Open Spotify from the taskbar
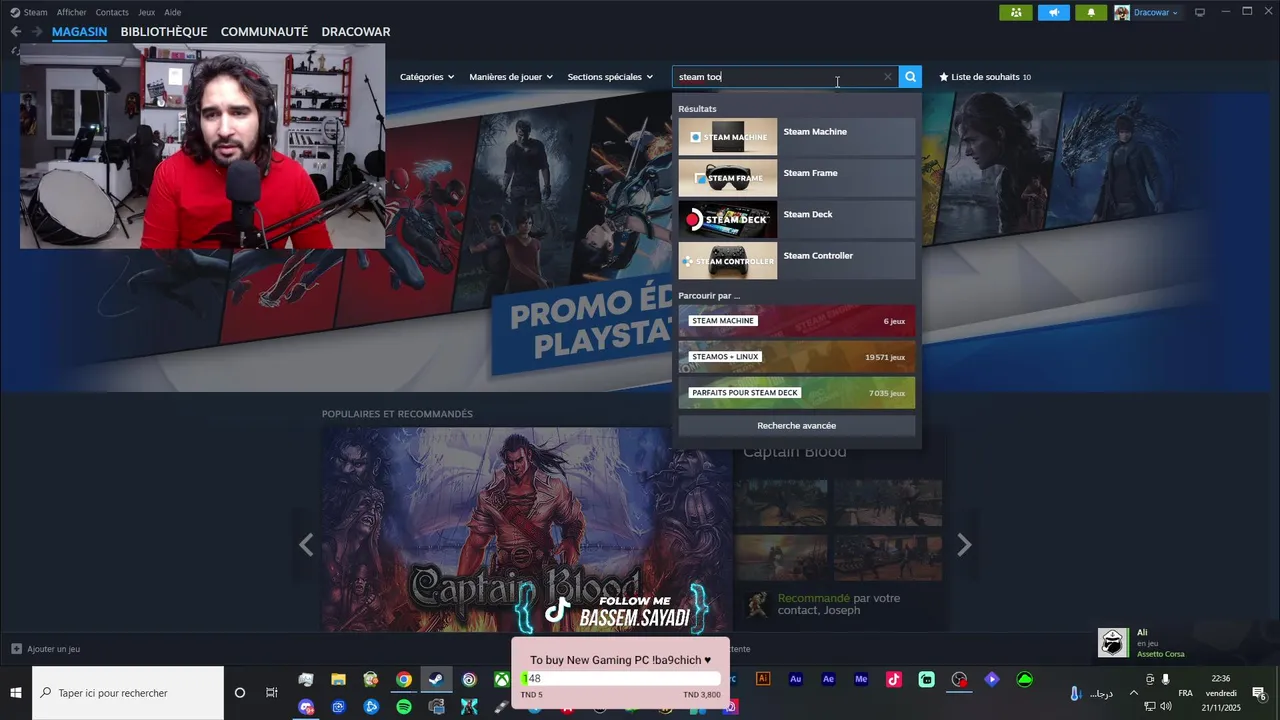Screen dimensions: 1280x720 404,707
